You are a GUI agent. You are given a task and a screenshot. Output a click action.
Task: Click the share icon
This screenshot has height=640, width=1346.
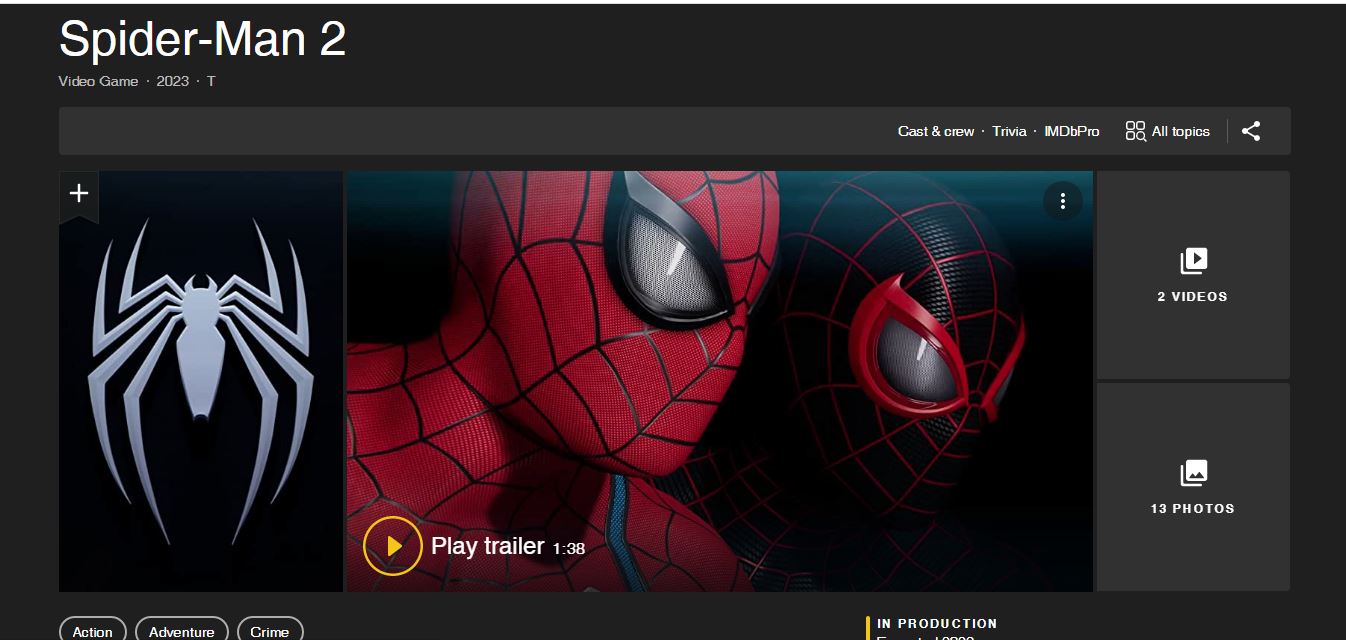1251,131
